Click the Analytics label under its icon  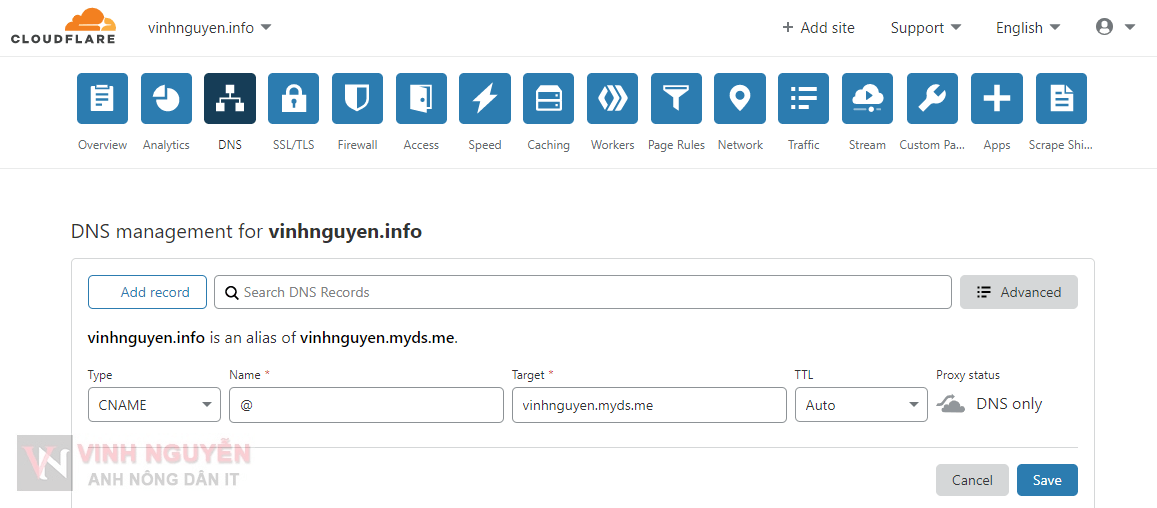point(166,145)
